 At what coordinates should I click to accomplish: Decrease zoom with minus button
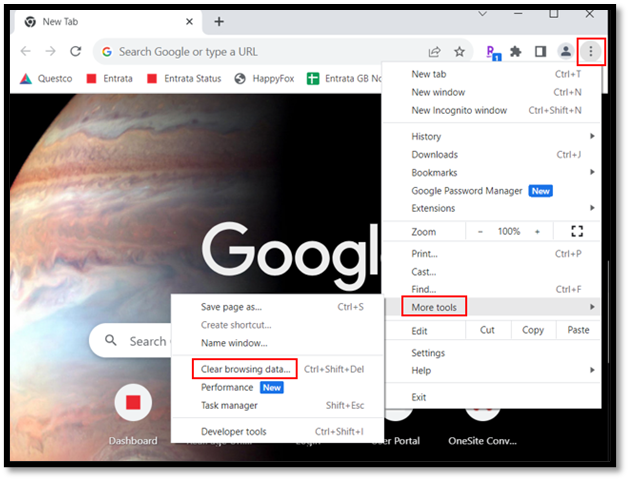tap(480, 231)
